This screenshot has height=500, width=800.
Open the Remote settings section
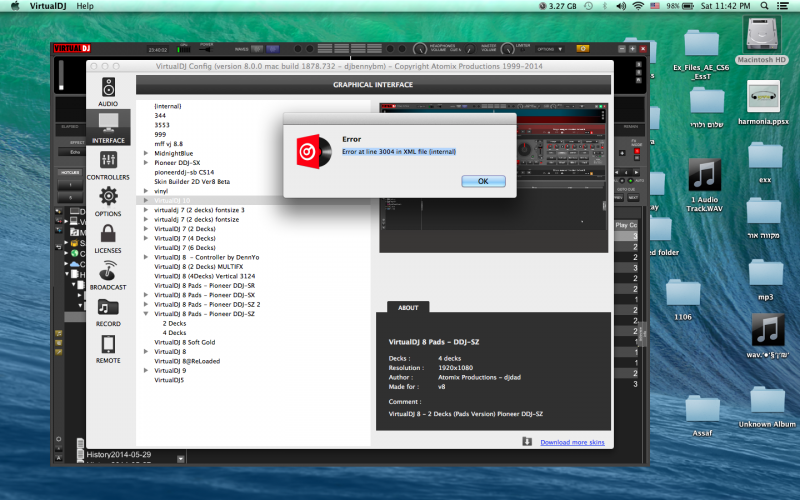[108, 348]
